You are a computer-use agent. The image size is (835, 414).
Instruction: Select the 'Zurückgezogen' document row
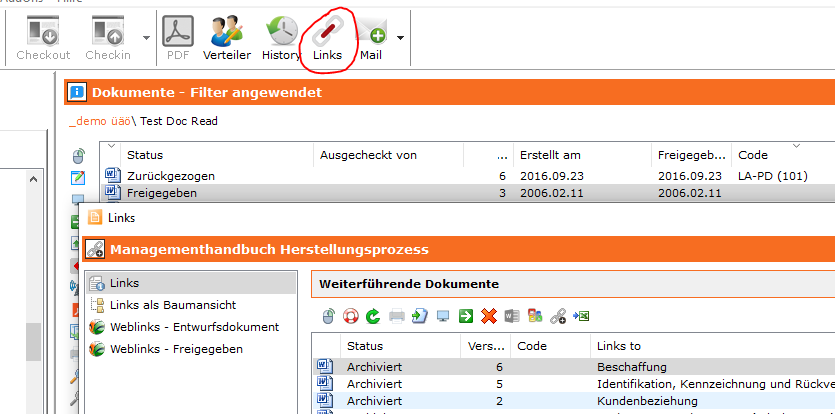(x=468, y=176)
